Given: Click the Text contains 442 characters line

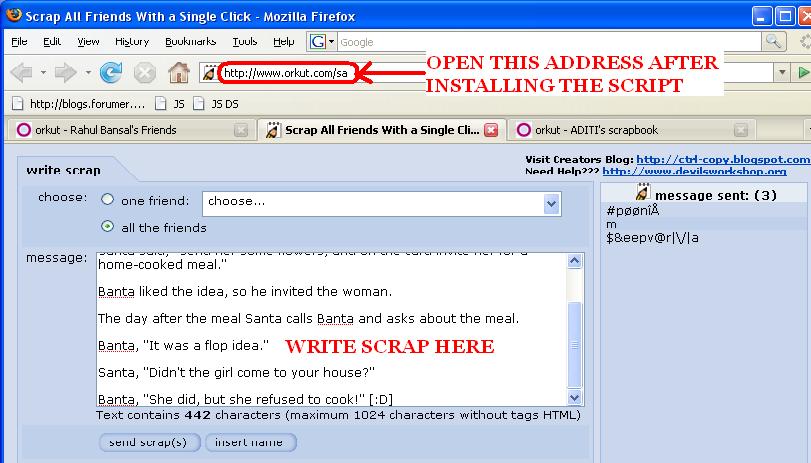Looking at the screenshot, I should click(x=338, y=415).
